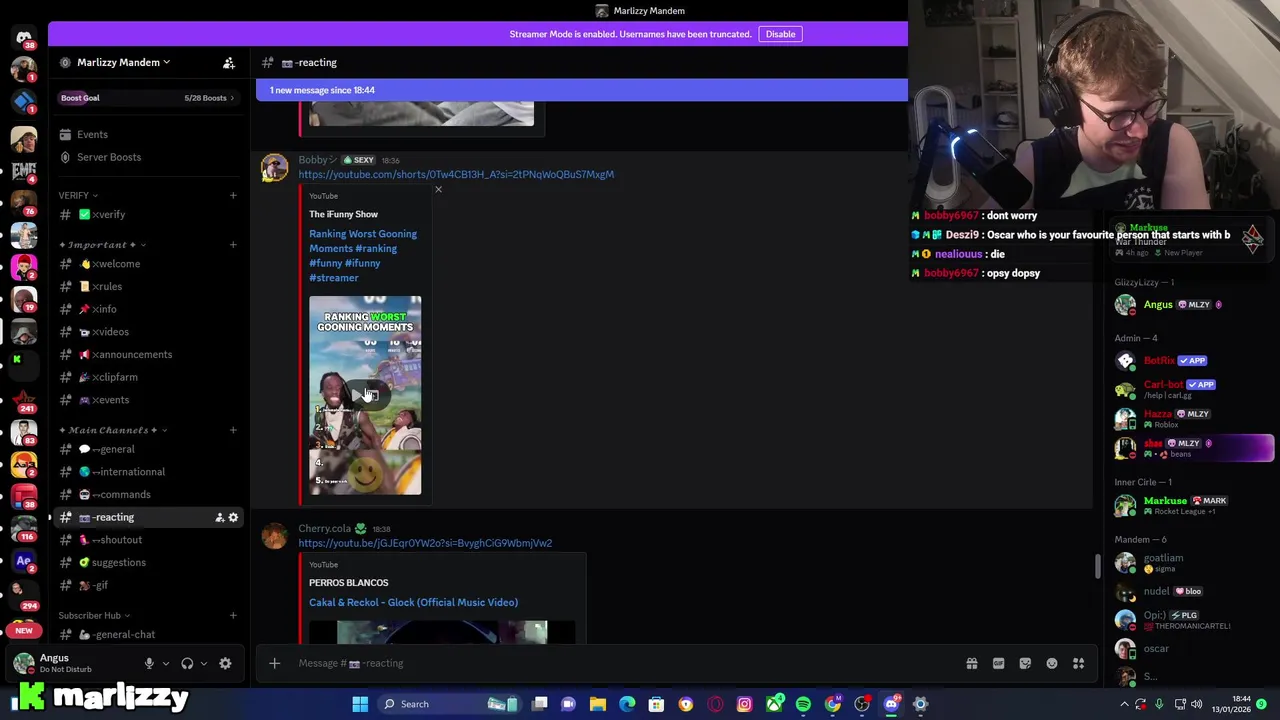Open the apps launcher icon in message bar
The image size is (1280, 720).
point(1079,664)
